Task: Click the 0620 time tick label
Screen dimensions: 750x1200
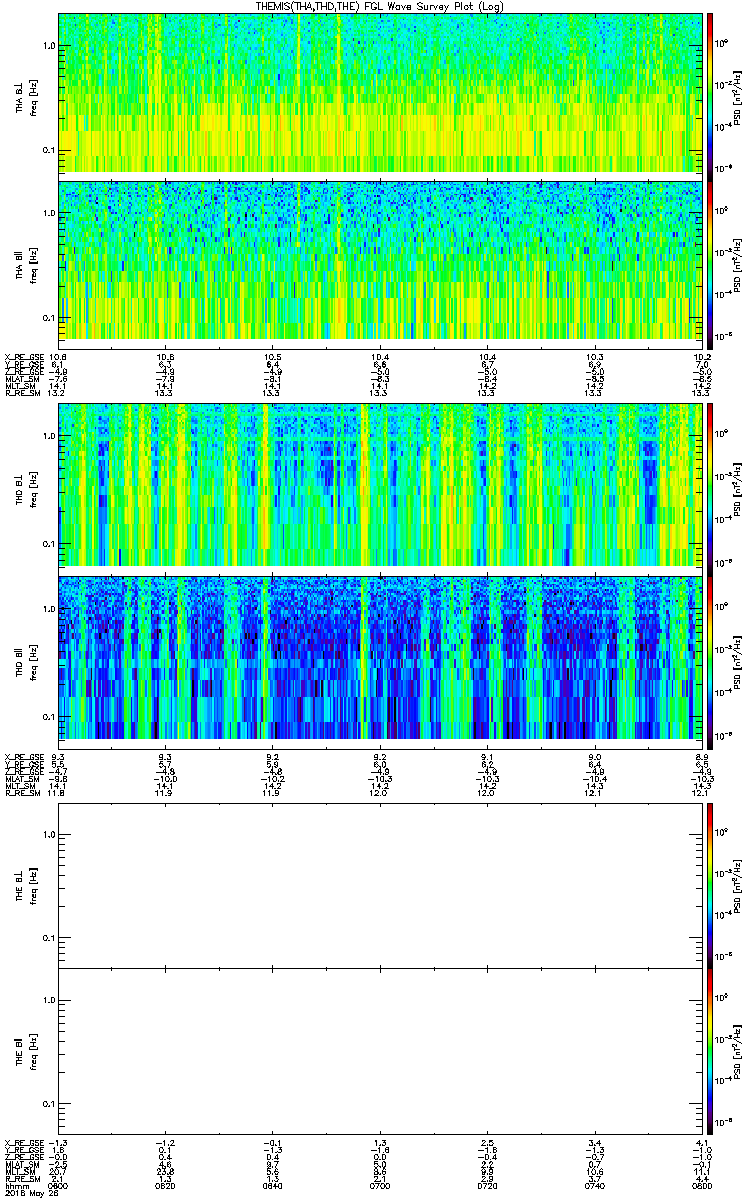Action: (x=166, y=1185)
